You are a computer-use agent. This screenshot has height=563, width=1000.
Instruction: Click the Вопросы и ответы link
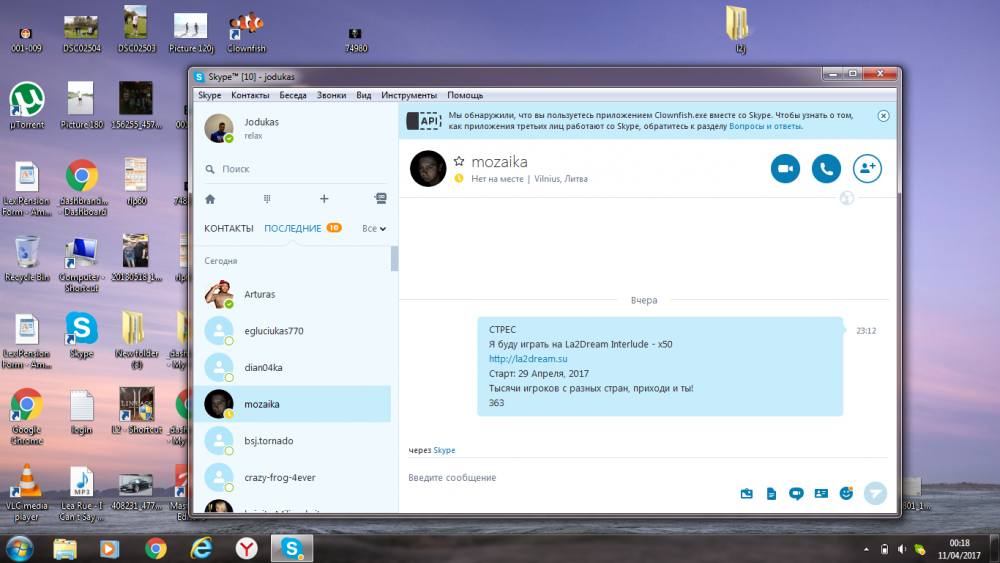765,127
